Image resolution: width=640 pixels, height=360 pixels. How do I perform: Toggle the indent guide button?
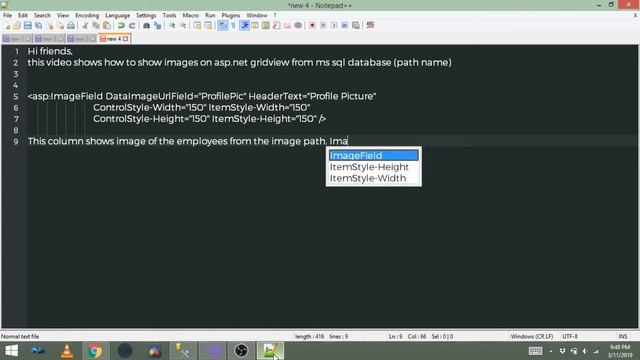point(244,26)
